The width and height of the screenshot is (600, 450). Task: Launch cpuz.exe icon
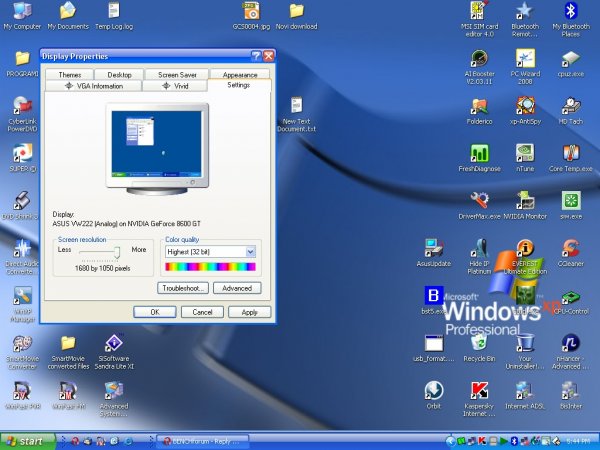point(571,64)
